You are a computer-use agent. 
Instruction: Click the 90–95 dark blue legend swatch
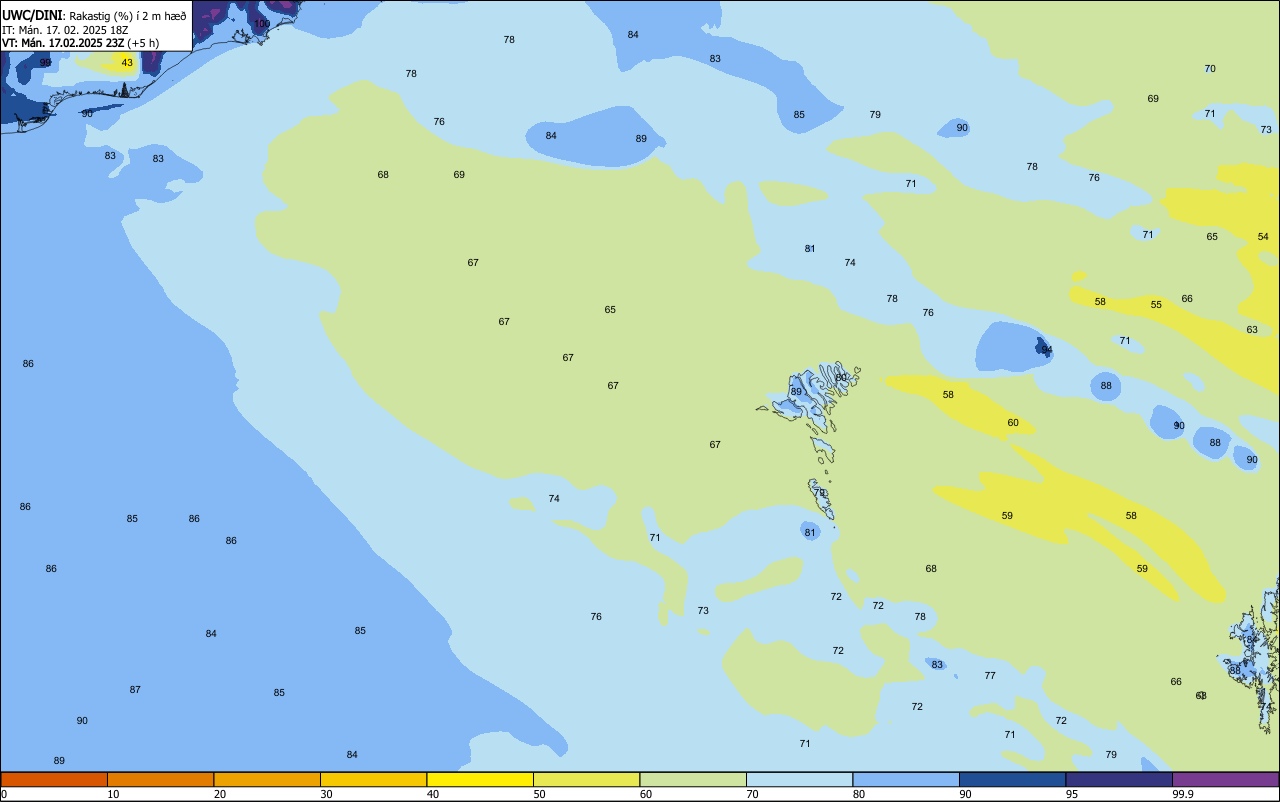1012,779
